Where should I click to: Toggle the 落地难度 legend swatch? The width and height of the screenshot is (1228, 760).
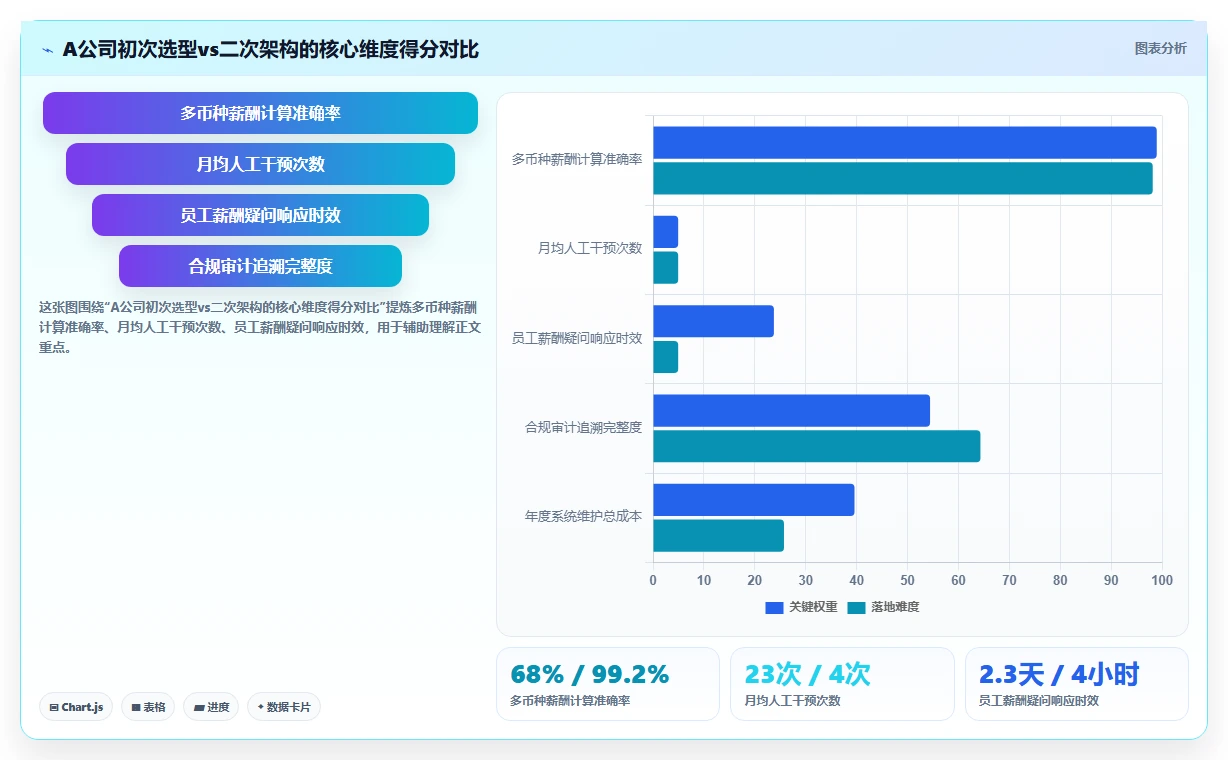point(856,607)
